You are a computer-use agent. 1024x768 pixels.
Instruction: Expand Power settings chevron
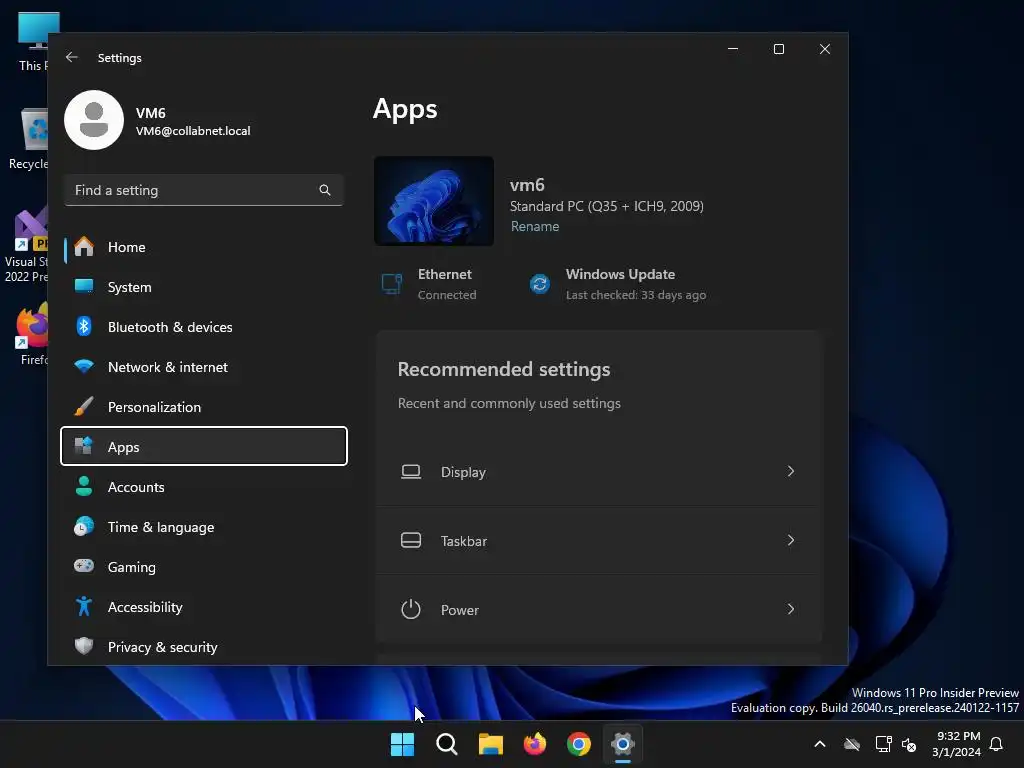tap(791, 609)
